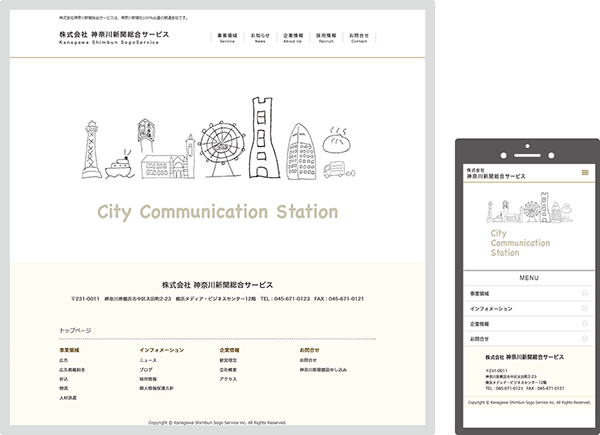Click the desktop site logo 神奈川新聞総合サービス
The height and width of the screenshot is (435, 600).
[x=113, y=37]
